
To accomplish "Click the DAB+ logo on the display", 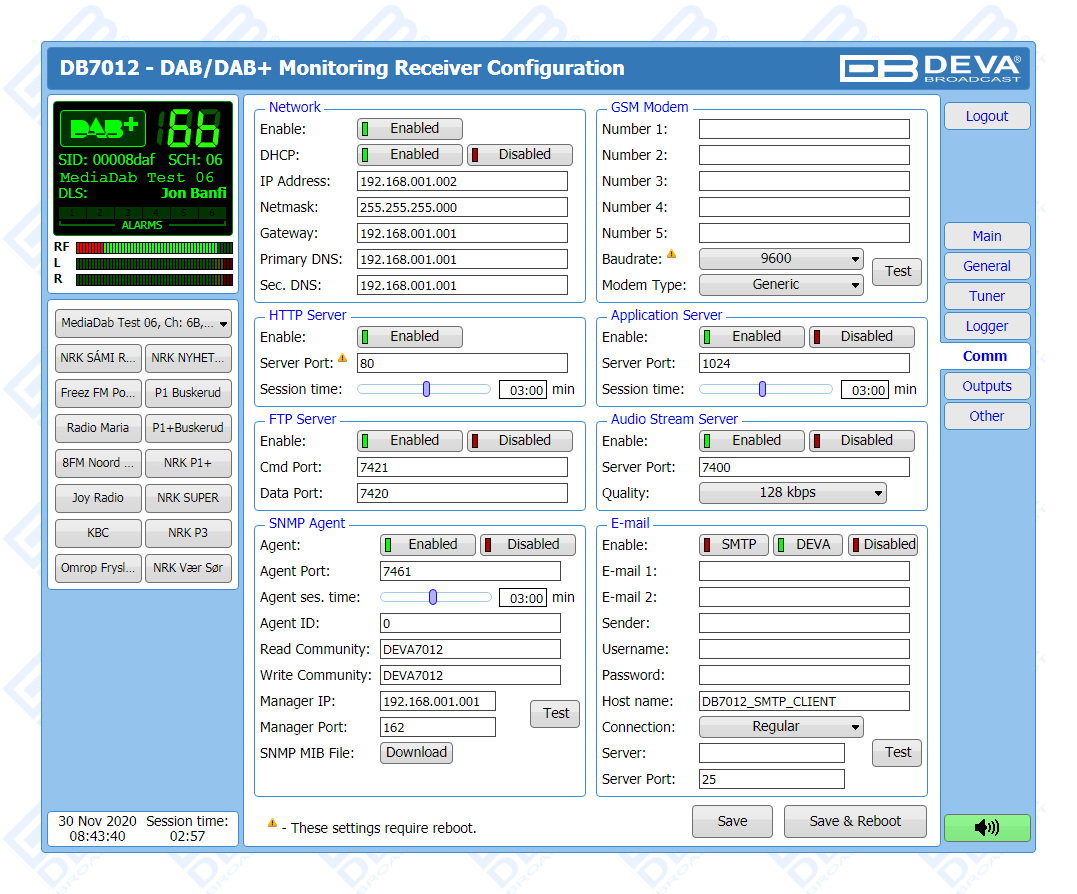I will tap(103, 128).
